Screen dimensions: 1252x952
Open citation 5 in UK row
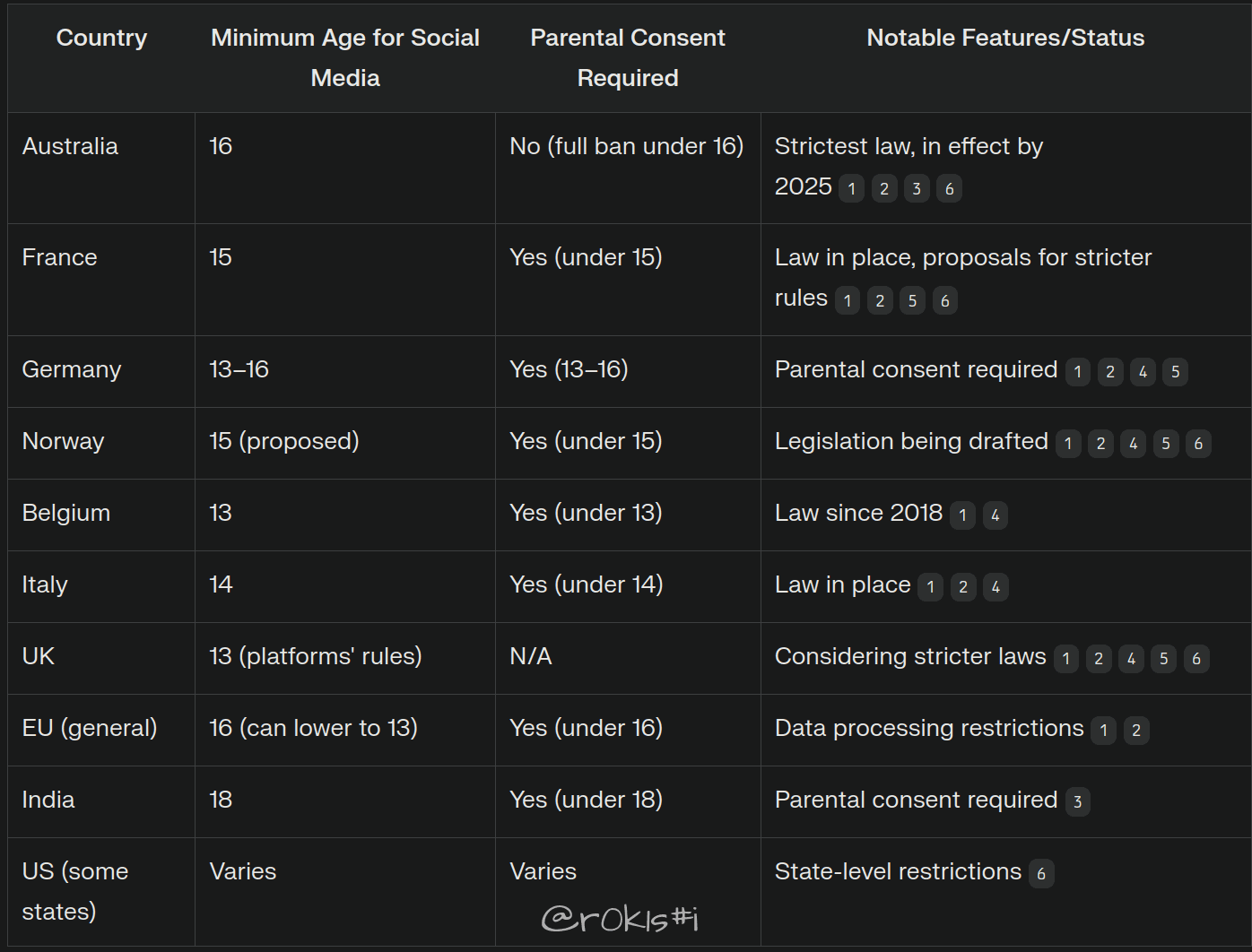coord(1163,658)
